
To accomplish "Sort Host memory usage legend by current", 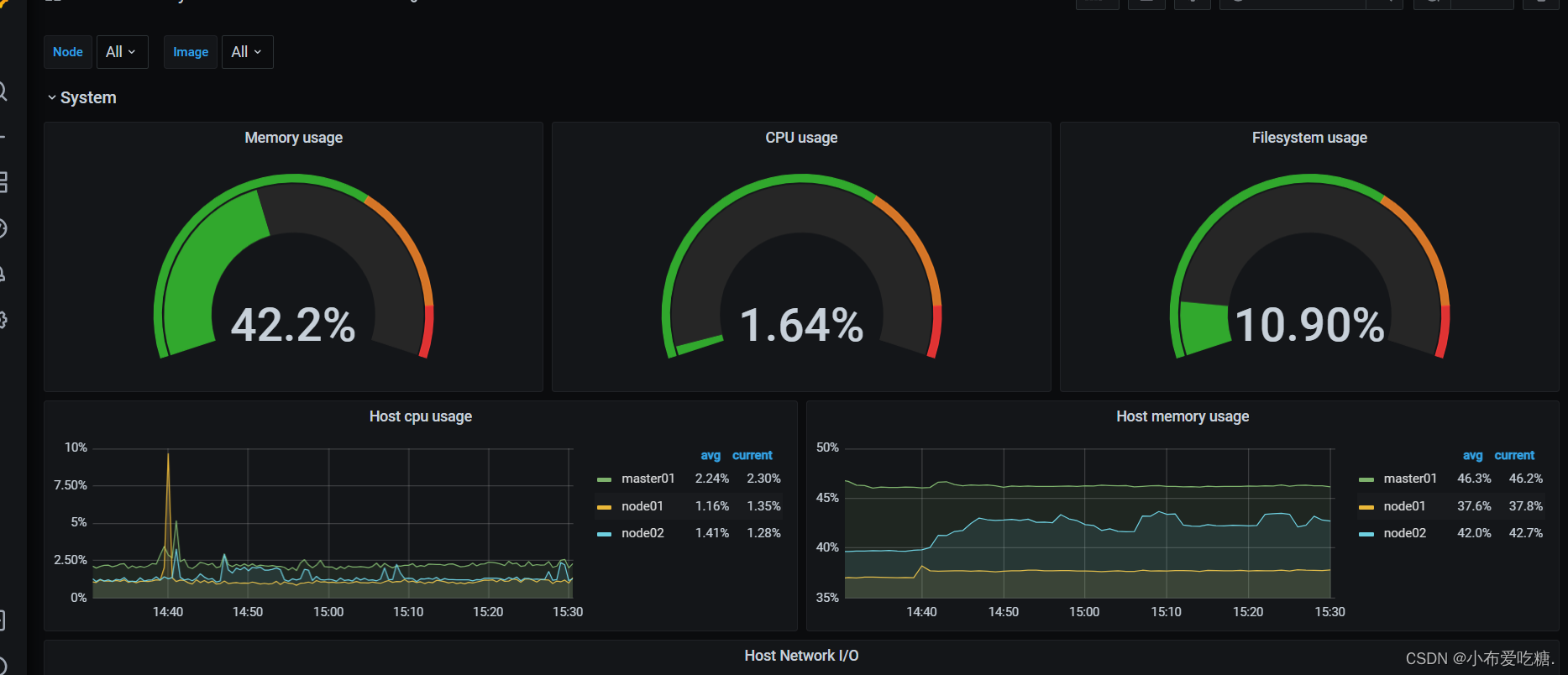I will point(1514,455).
